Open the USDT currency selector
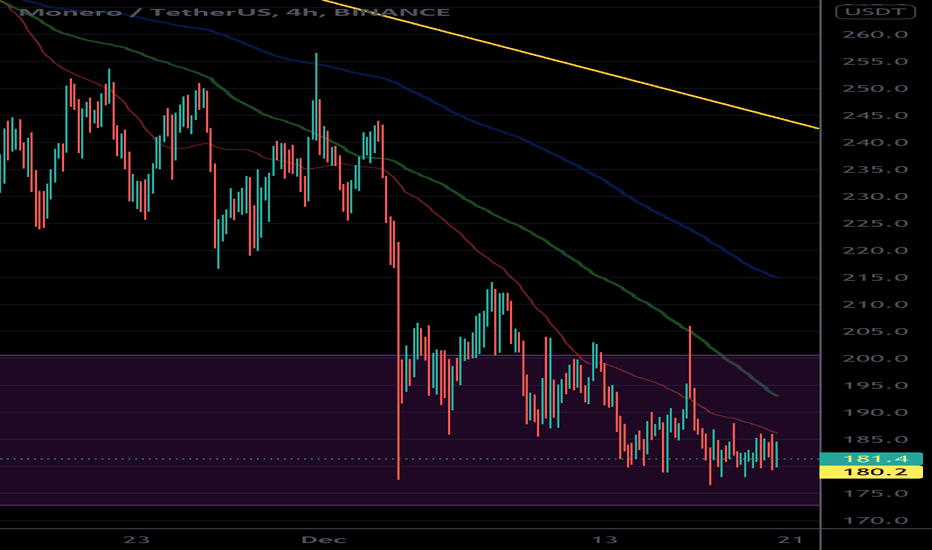 (876, 11)
